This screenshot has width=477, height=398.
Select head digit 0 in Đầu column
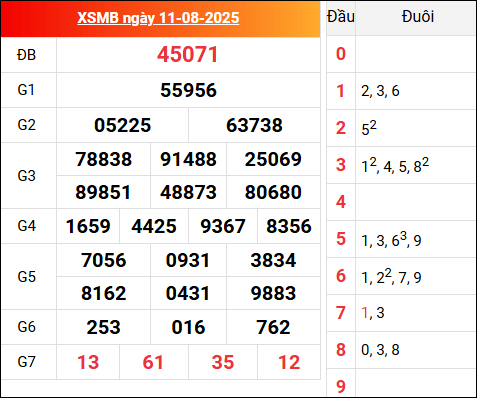tap(341, 54)
